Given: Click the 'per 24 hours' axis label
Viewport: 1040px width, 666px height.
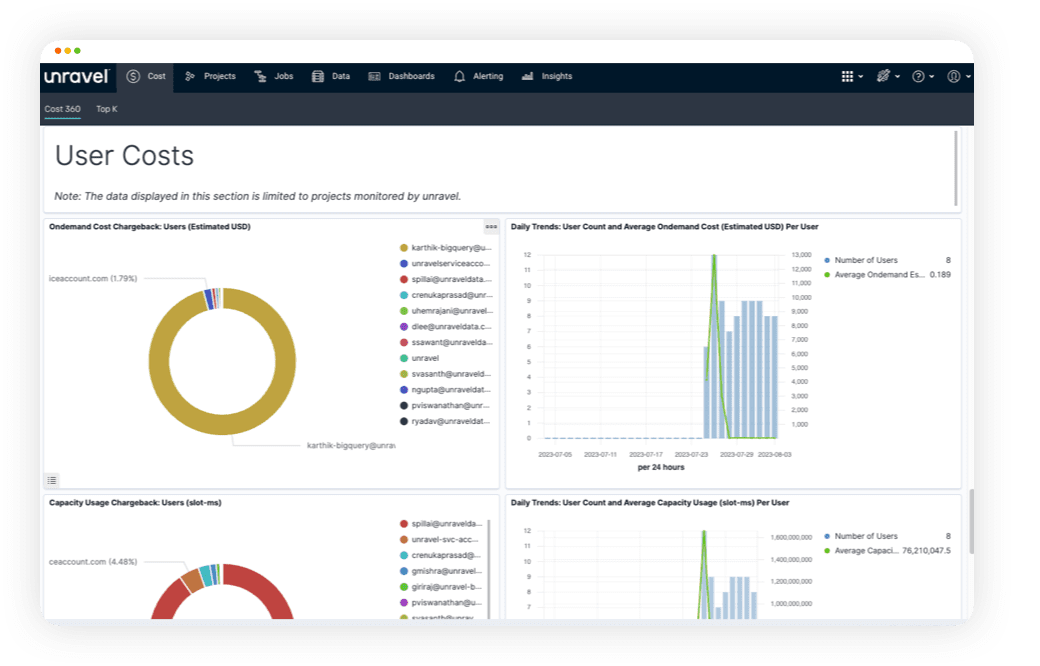Looking at the screenshot, I should (661, 468).
